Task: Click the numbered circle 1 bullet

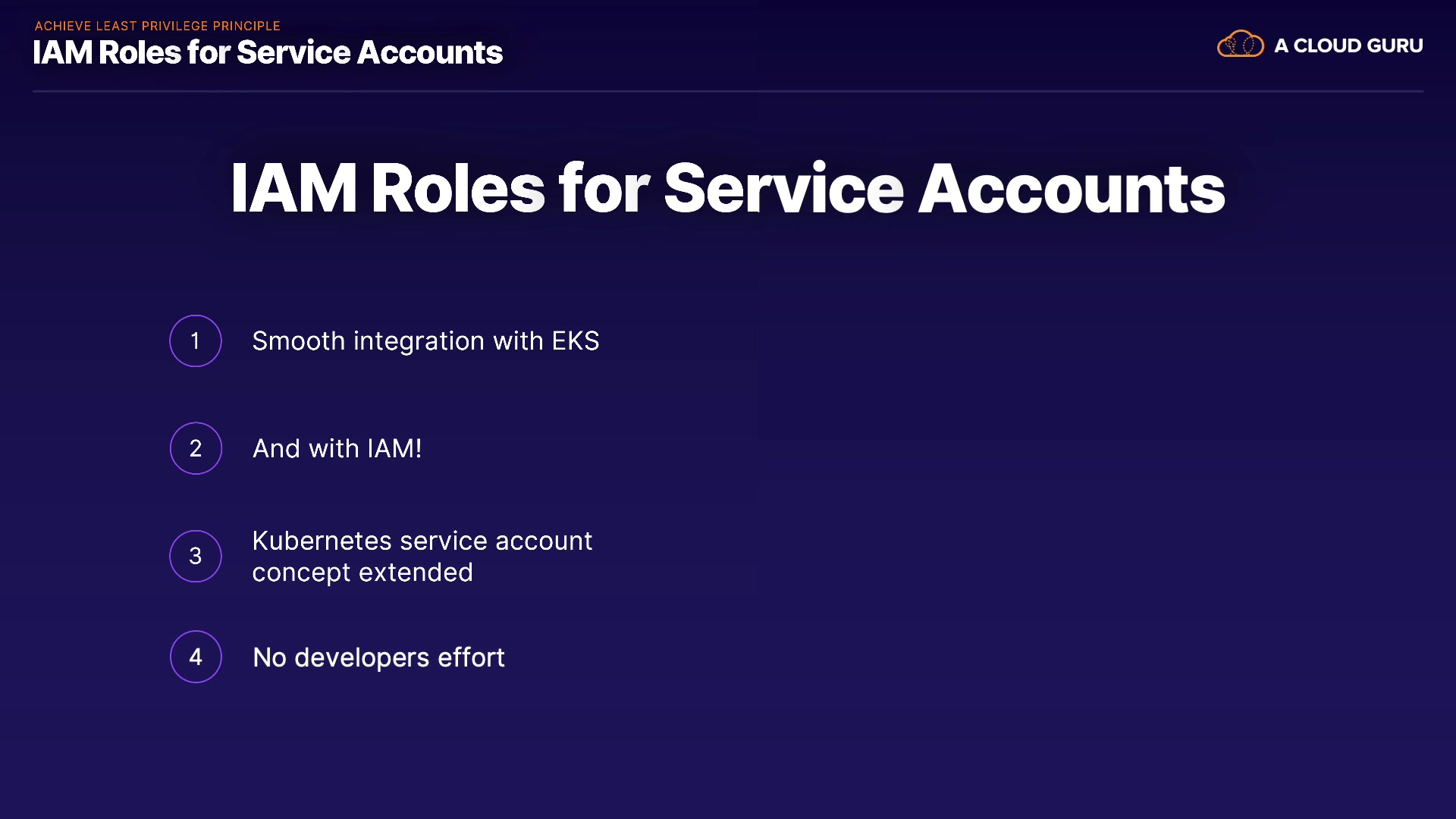Action: pos(196,341)
